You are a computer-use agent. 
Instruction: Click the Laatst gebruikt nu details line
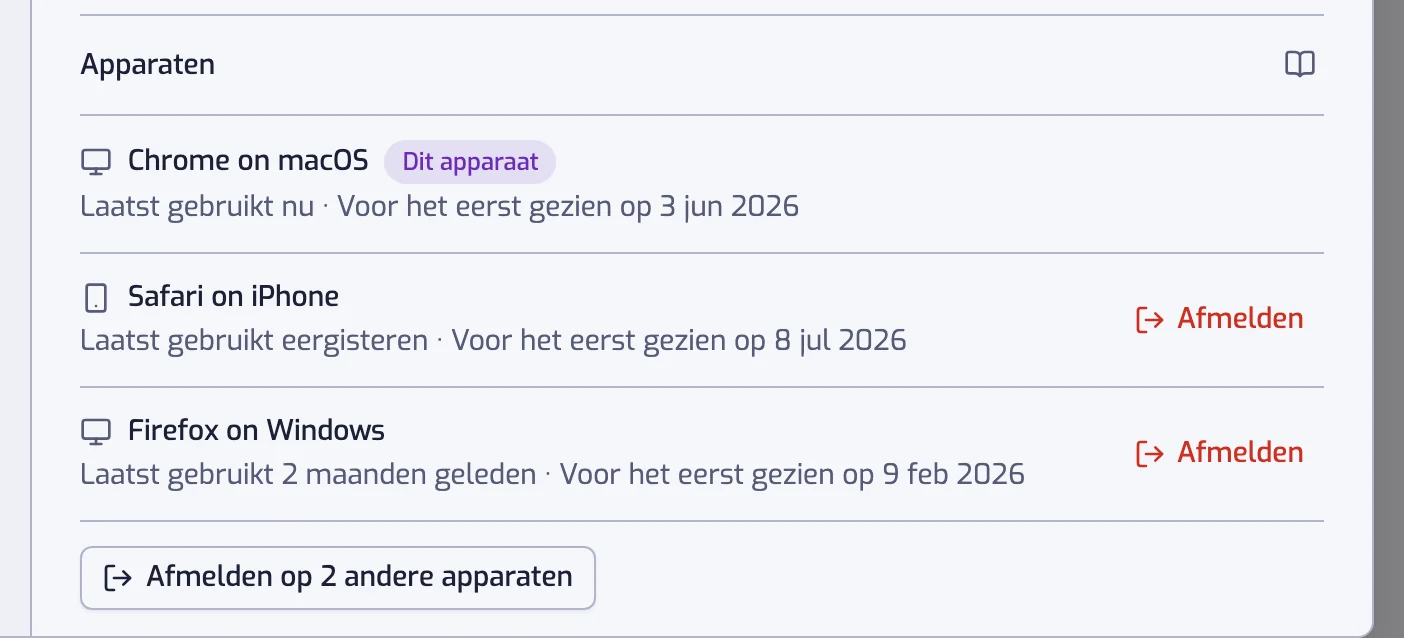click(x=440, y=207)
